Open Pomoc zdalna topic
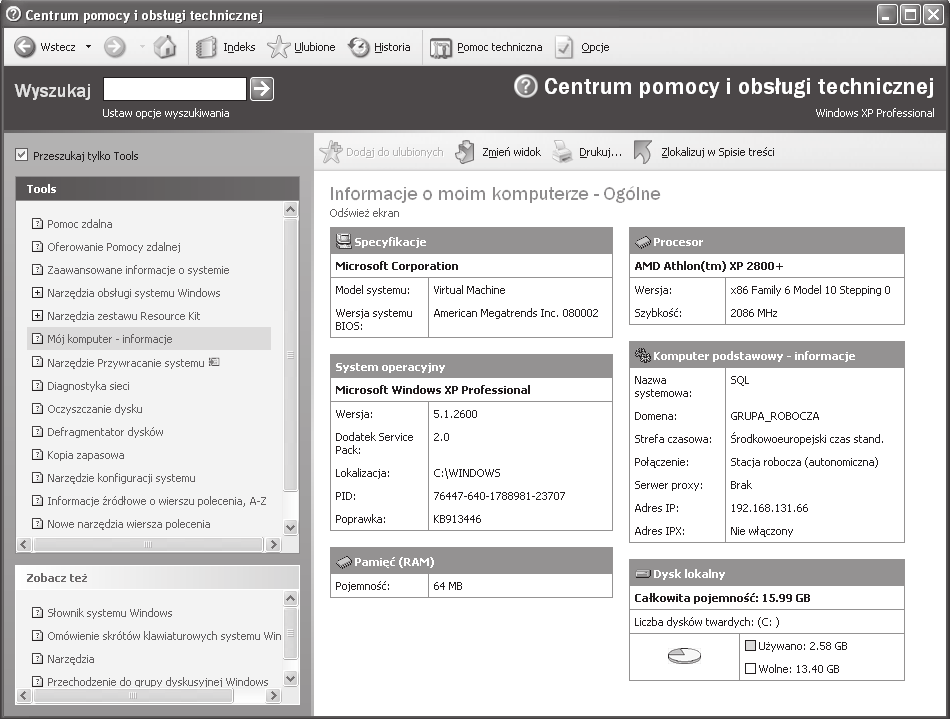This screenshot has width=950, height=719. pos(79,224)
